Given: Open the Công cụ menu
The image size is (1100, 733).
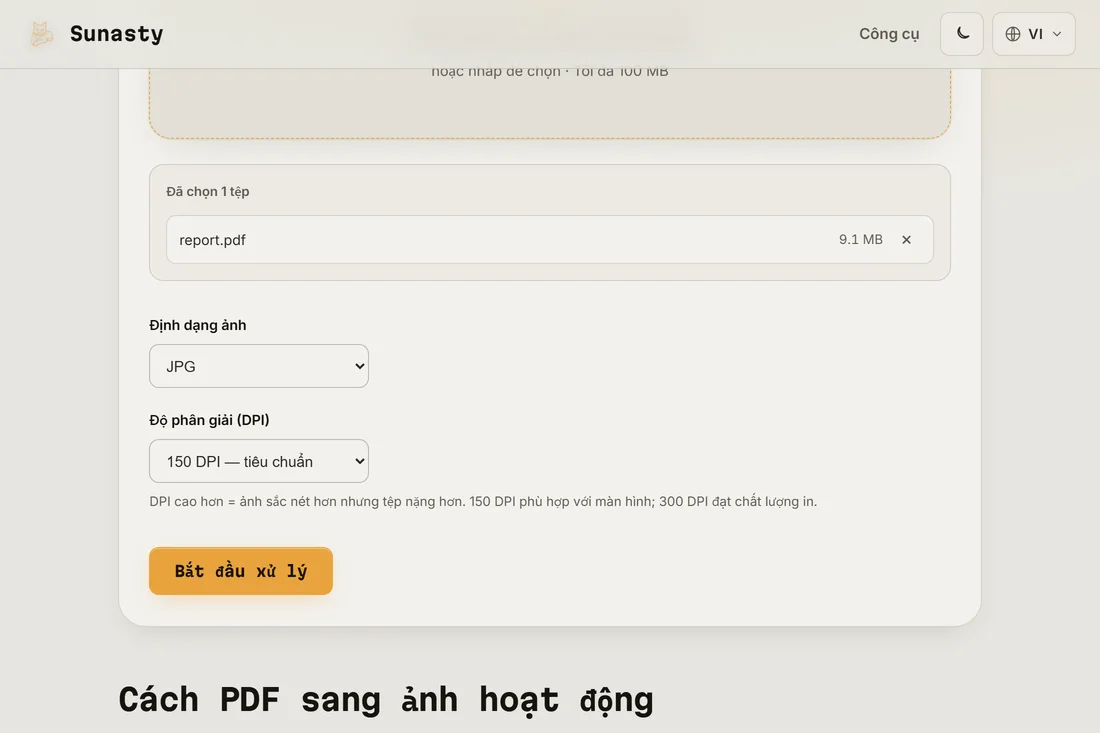Looking at the screenshot, I should [x=889, y=34].
